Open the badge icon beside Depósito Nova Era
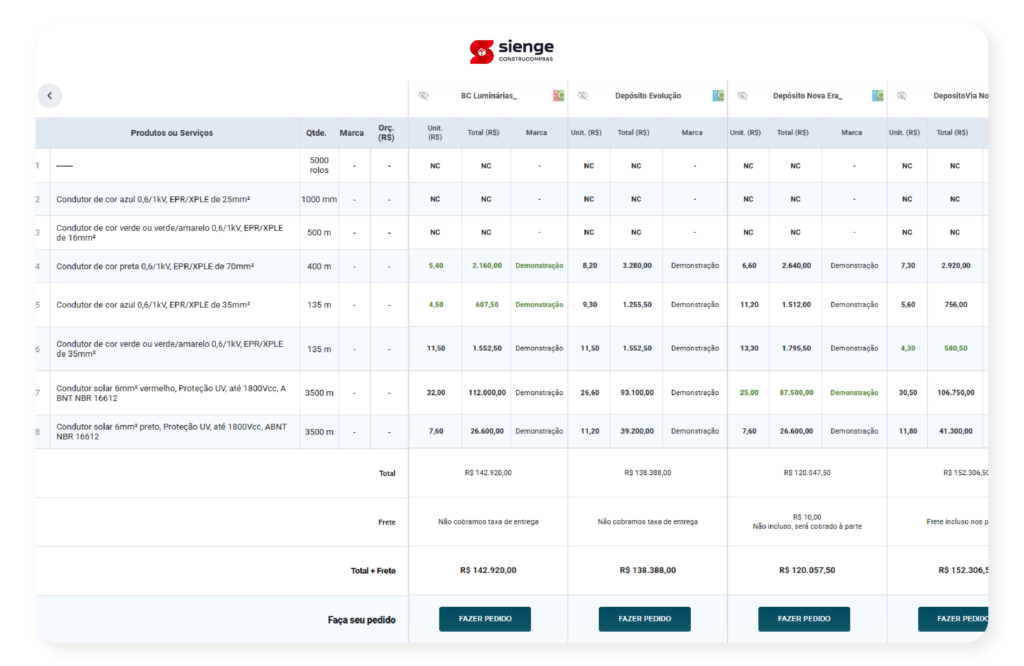 coord(877,96)
